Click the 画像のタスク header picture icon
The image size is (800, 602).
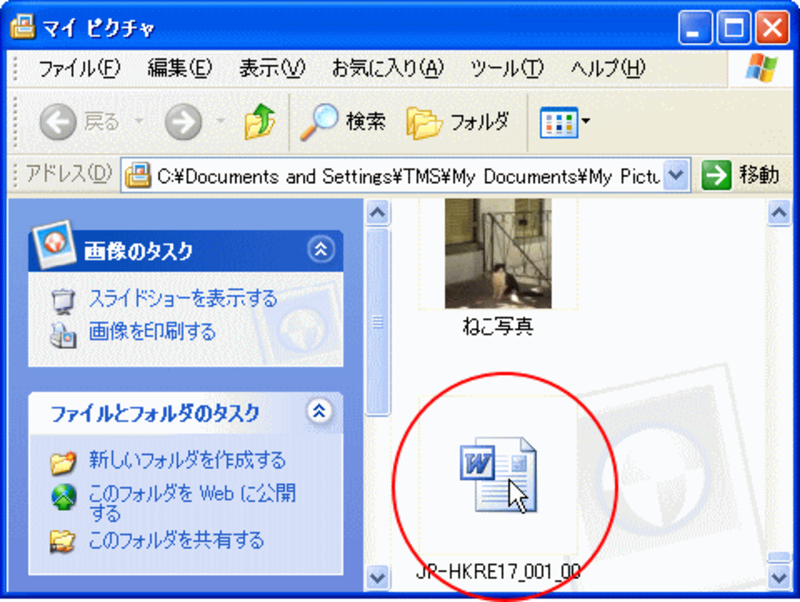(x=53, y=245)
